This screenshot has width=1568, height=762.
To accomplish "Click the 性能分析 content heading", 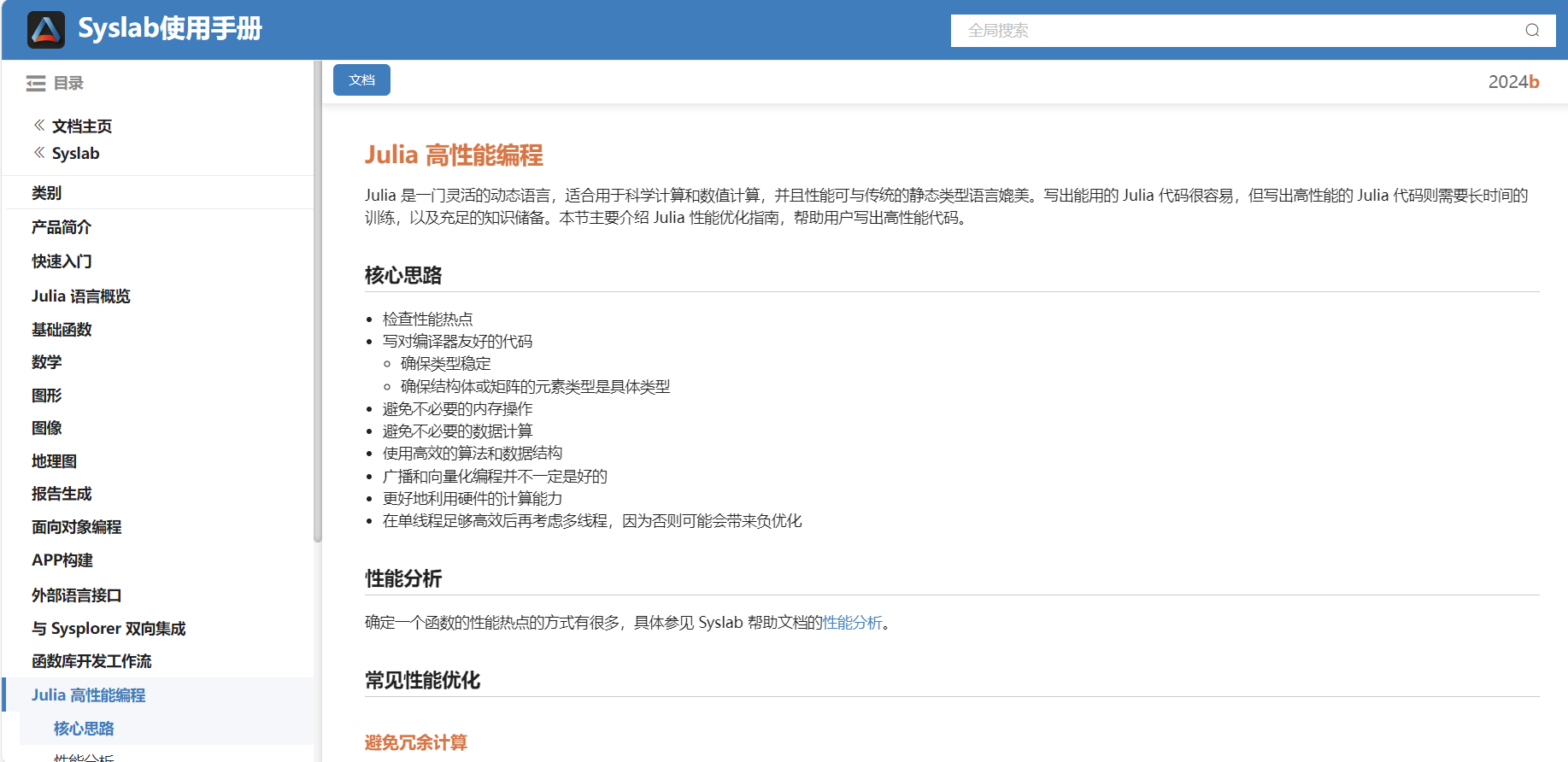I will pyautogui.click(x=403, y=579).
